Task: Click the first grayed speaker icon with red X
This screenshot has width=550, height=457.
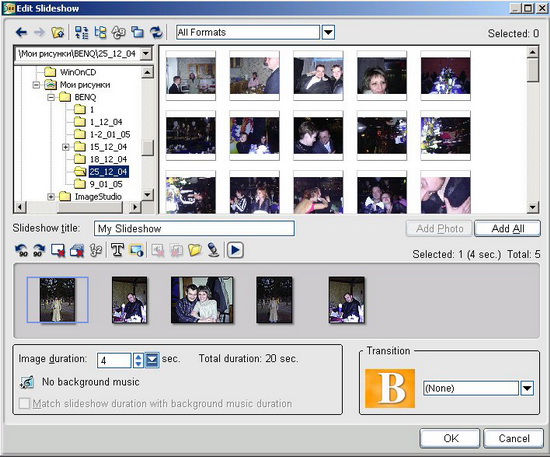Action: click(x=157, y=250)
